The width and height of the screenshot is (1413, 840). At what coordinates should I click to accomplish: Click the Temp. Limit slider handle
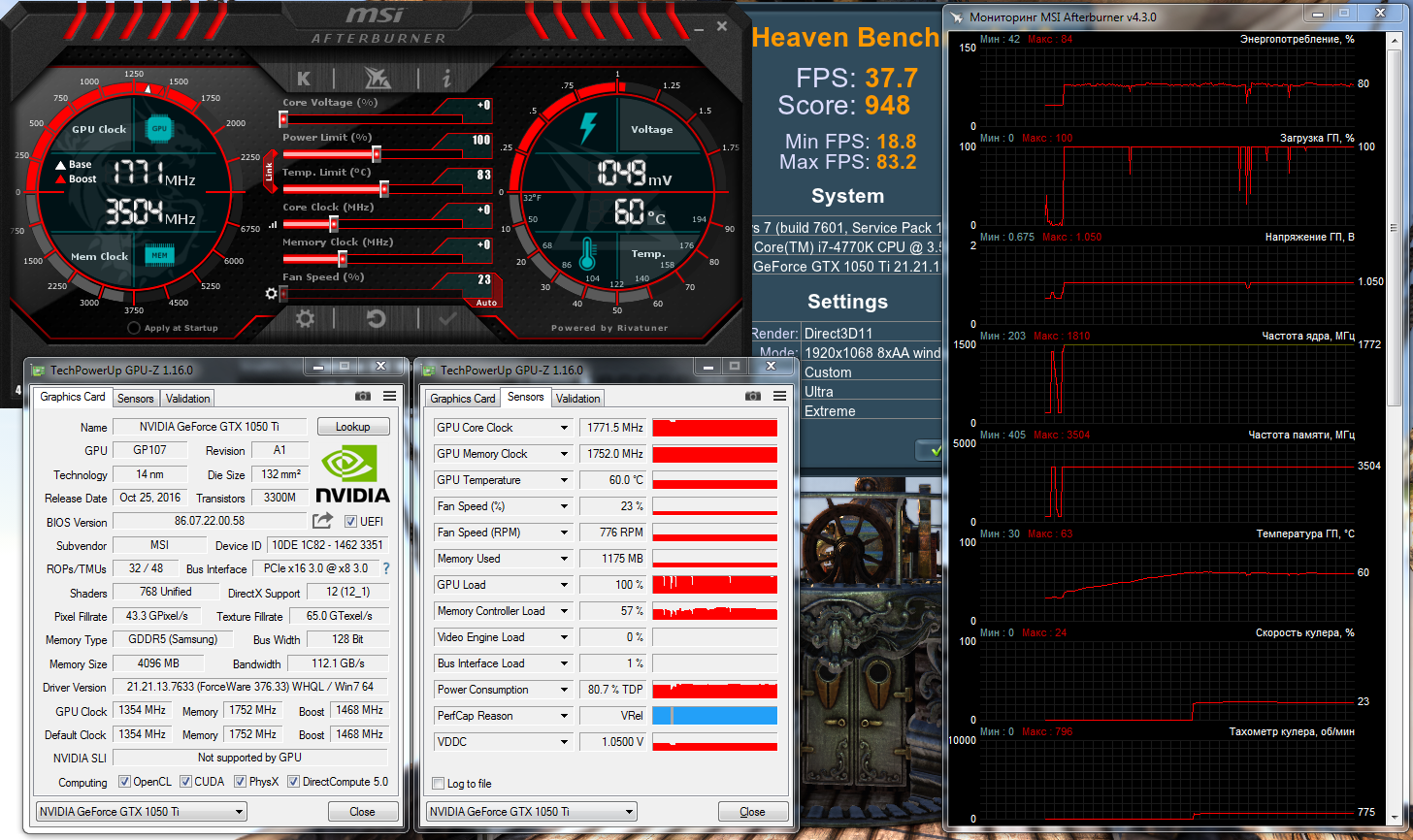click(x=384, y=188)
